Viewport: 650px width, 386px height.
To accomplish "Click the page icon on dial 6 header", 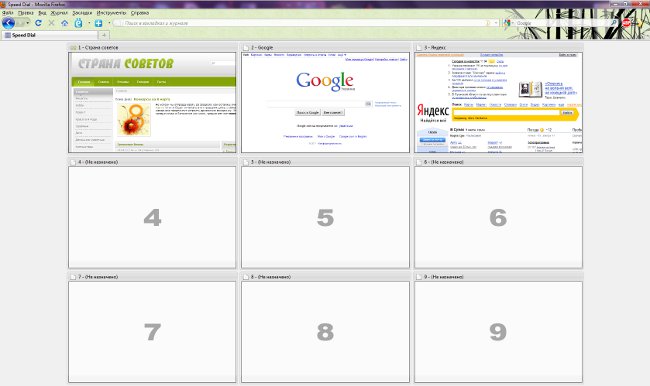I will click(x=419, y=162).
